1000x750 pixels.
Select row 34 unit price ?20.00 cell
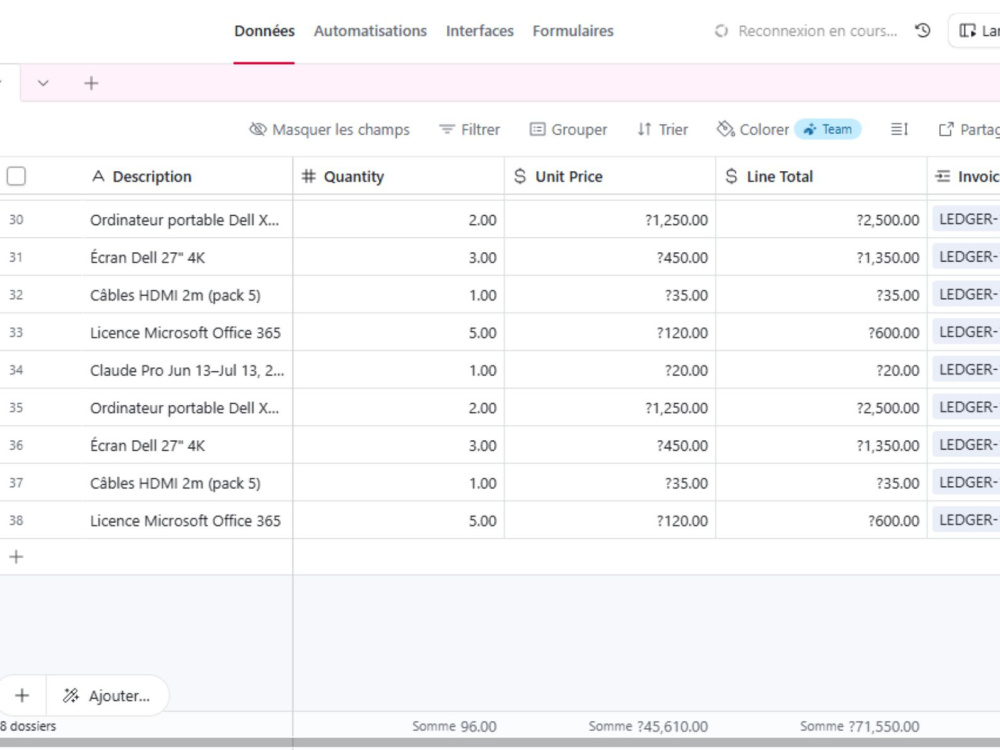[x=610, y=370]
